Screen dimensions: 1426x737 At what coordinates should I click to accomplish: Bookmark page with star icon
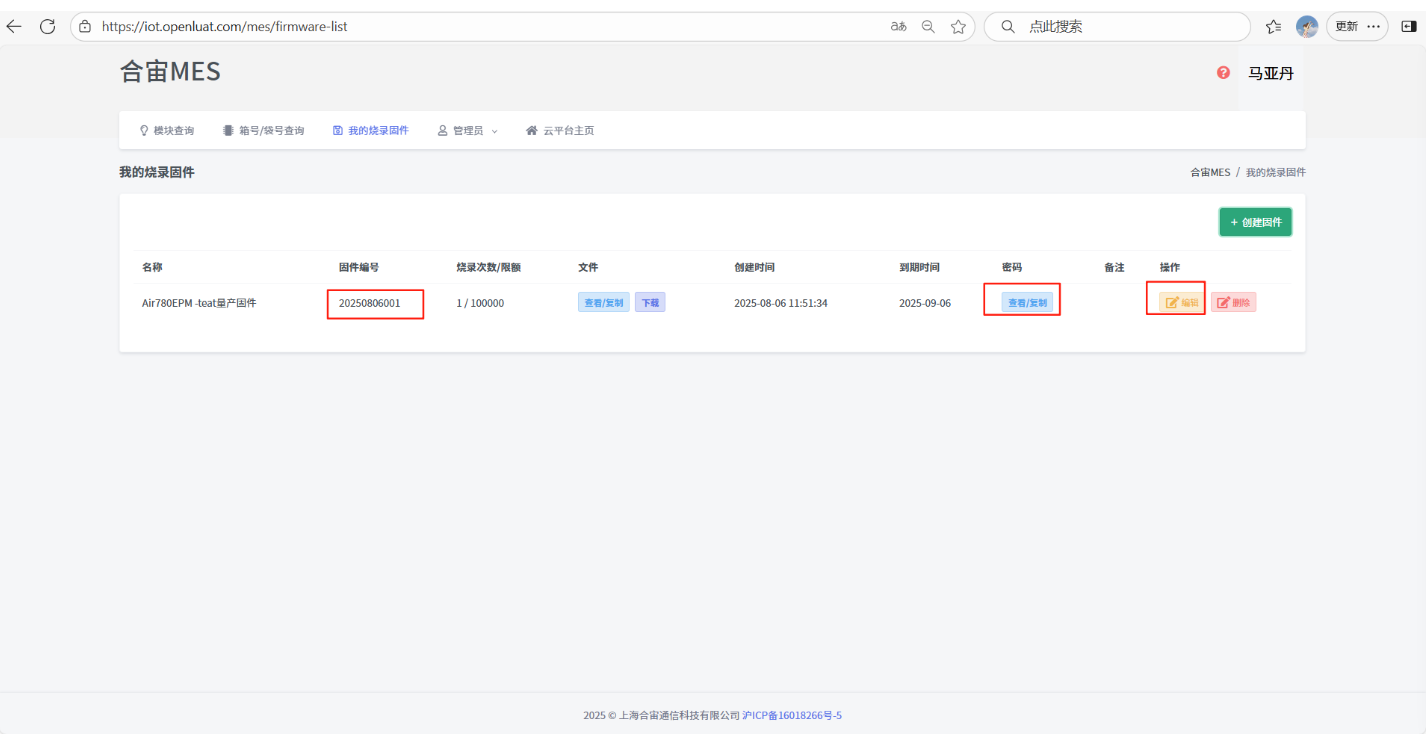click(958, 27)
